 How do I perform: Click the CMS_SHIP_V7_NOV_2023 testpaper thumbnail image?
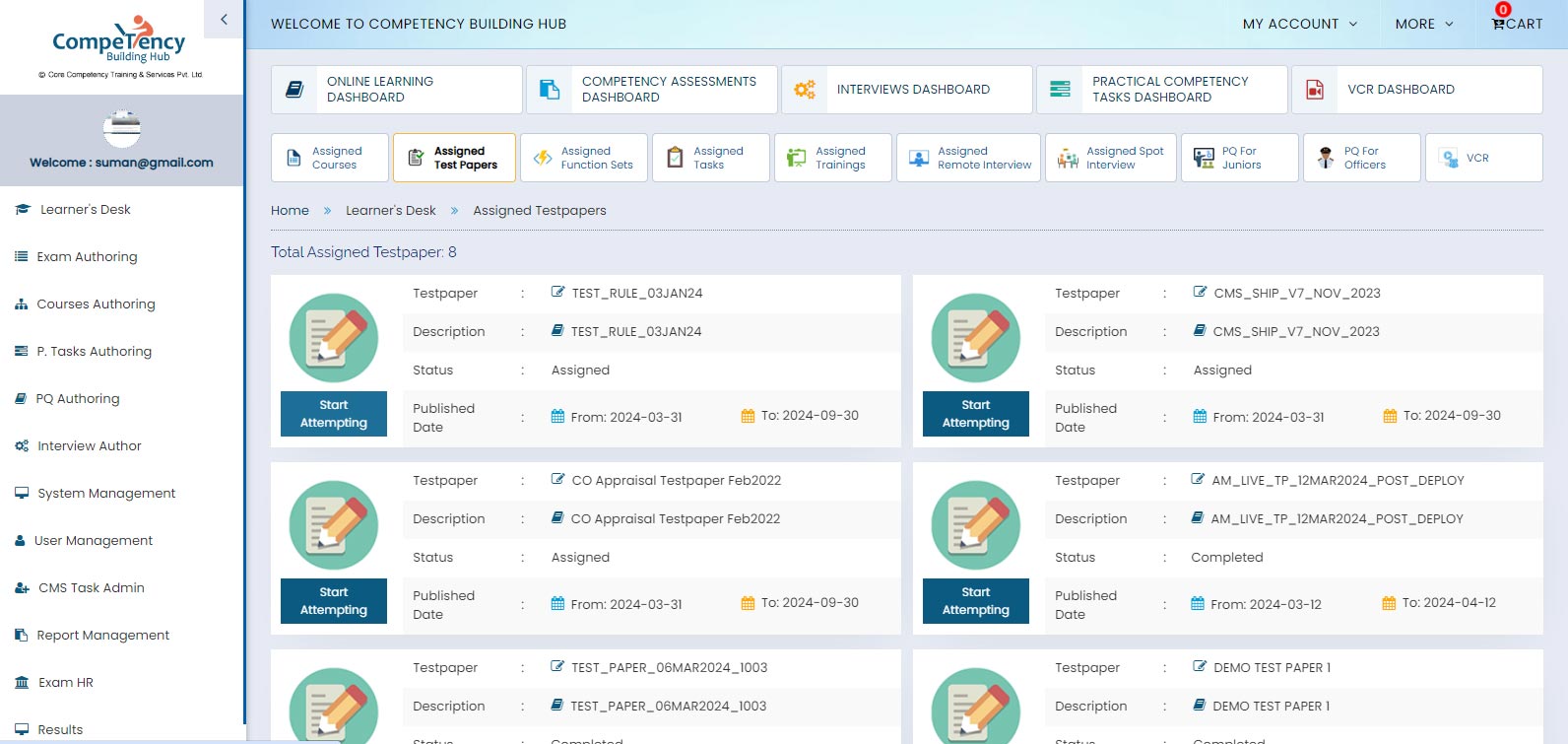976,338
